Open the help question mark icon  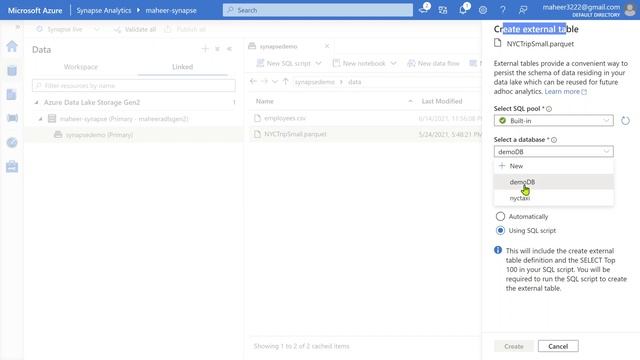tap(503, 10)
